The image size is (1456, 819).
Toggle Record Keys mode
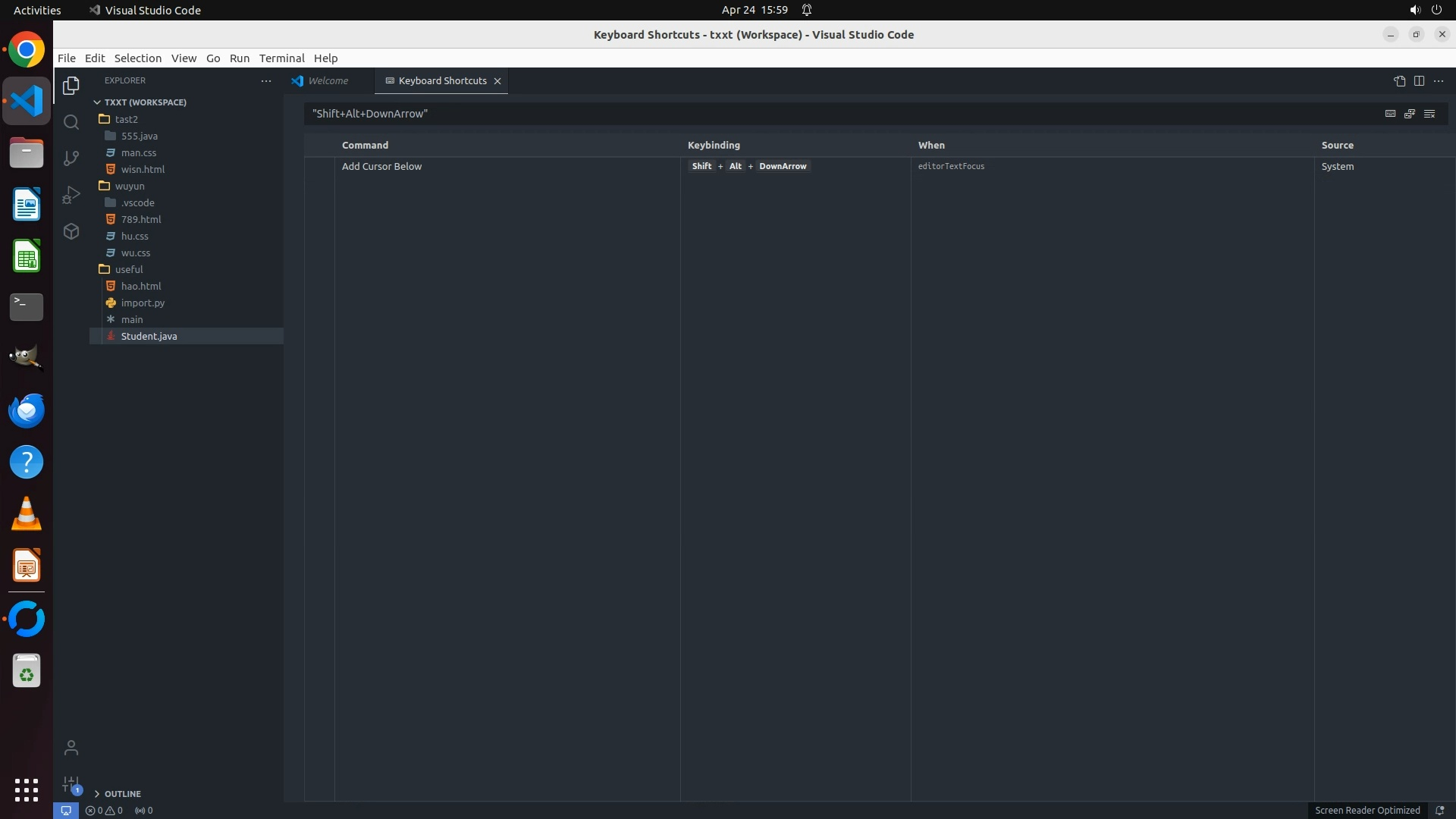[x=1390, y=114]
